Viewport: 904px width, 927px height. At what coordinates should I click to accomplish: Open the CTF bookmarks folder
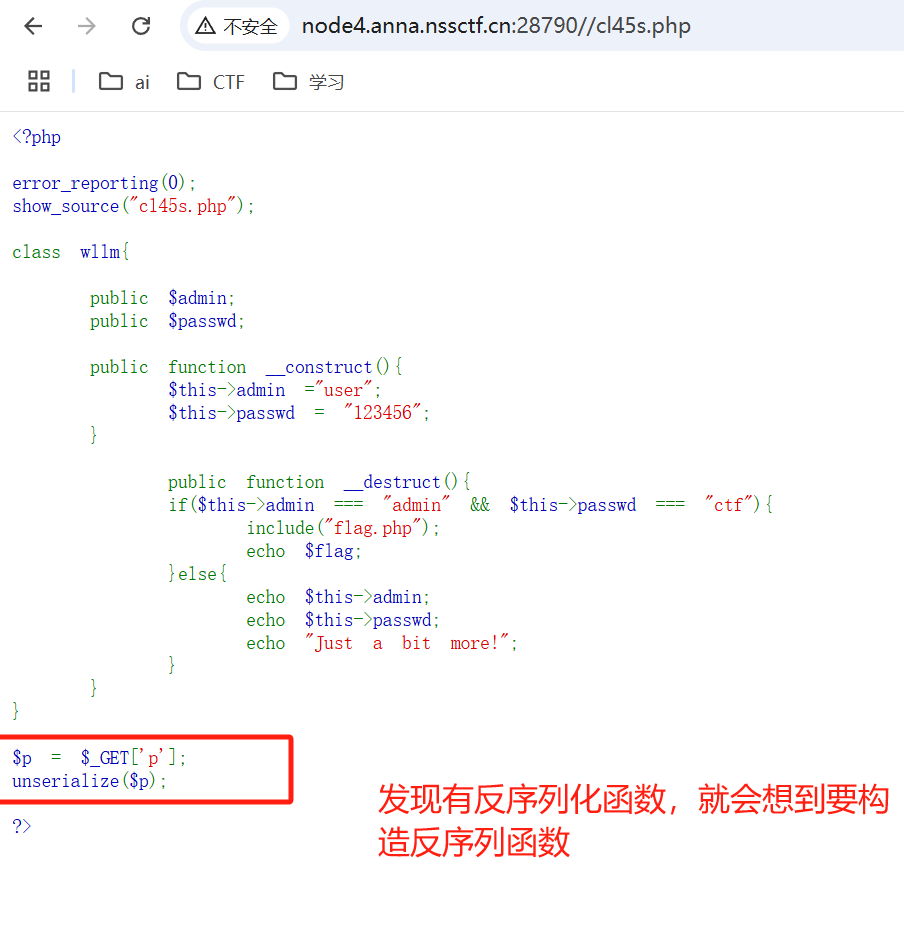pyautogui.click(x=210, y=82)
